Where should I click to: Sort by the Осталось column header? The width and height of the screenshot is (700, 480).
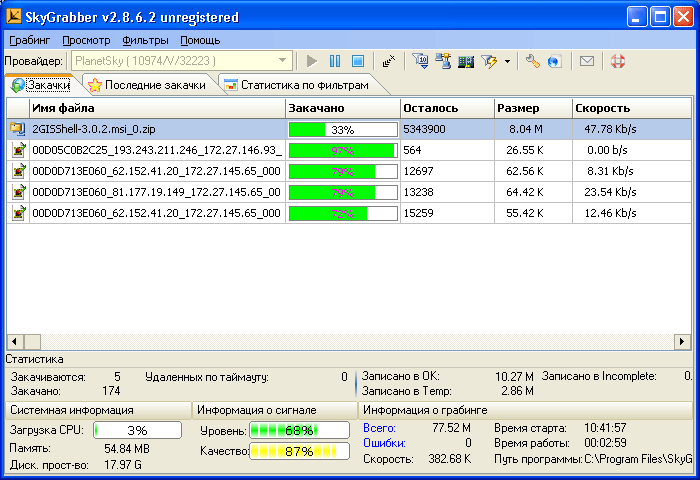447,108
